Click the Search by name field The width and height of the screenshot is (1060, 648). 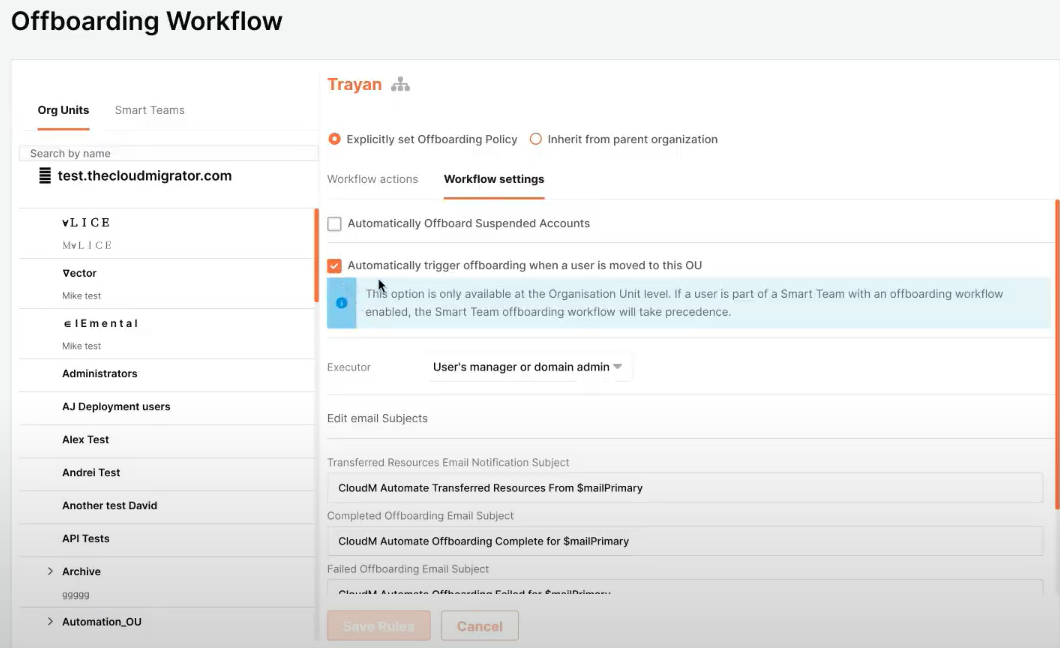pyautogui.click(x=168, y=153)
